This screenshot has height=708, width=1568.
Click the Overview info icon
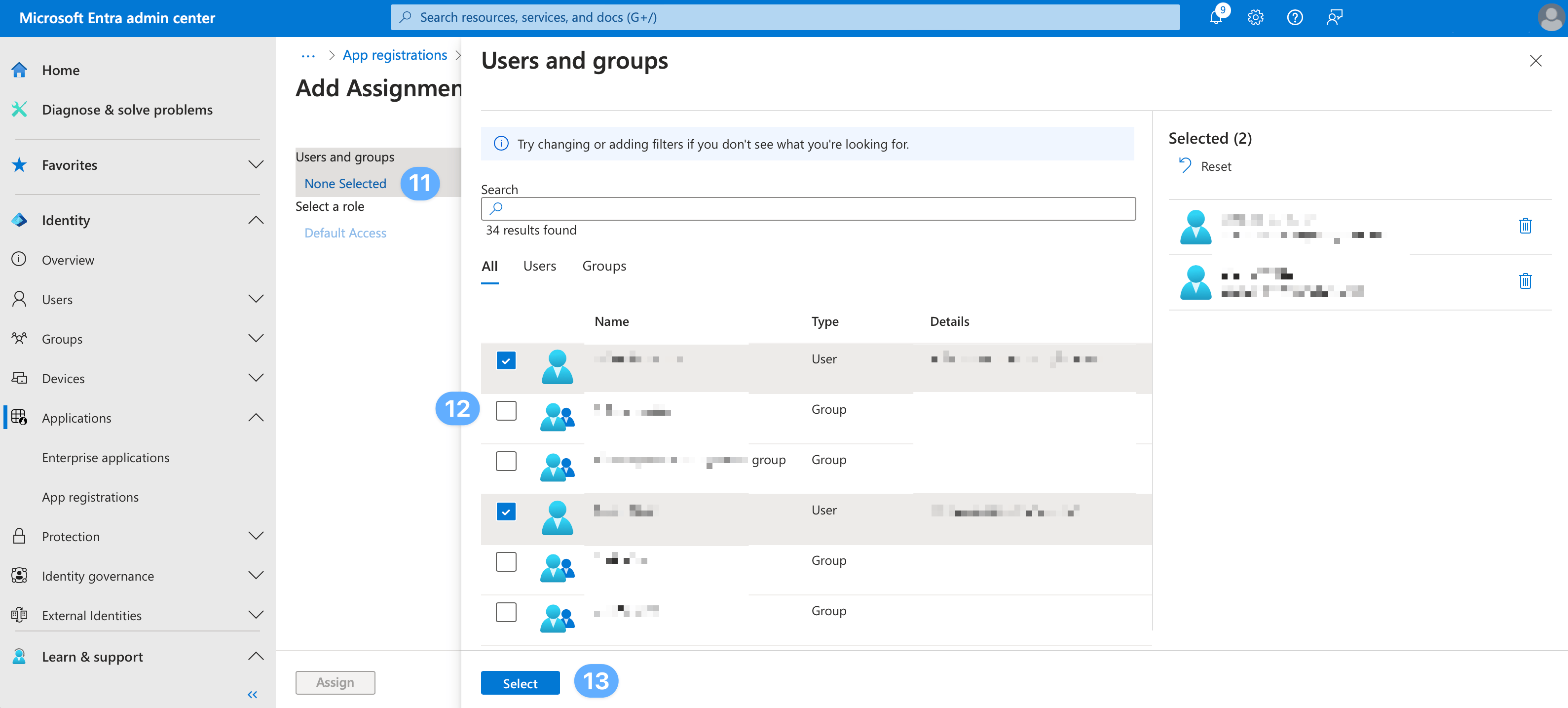coord(19,260)
